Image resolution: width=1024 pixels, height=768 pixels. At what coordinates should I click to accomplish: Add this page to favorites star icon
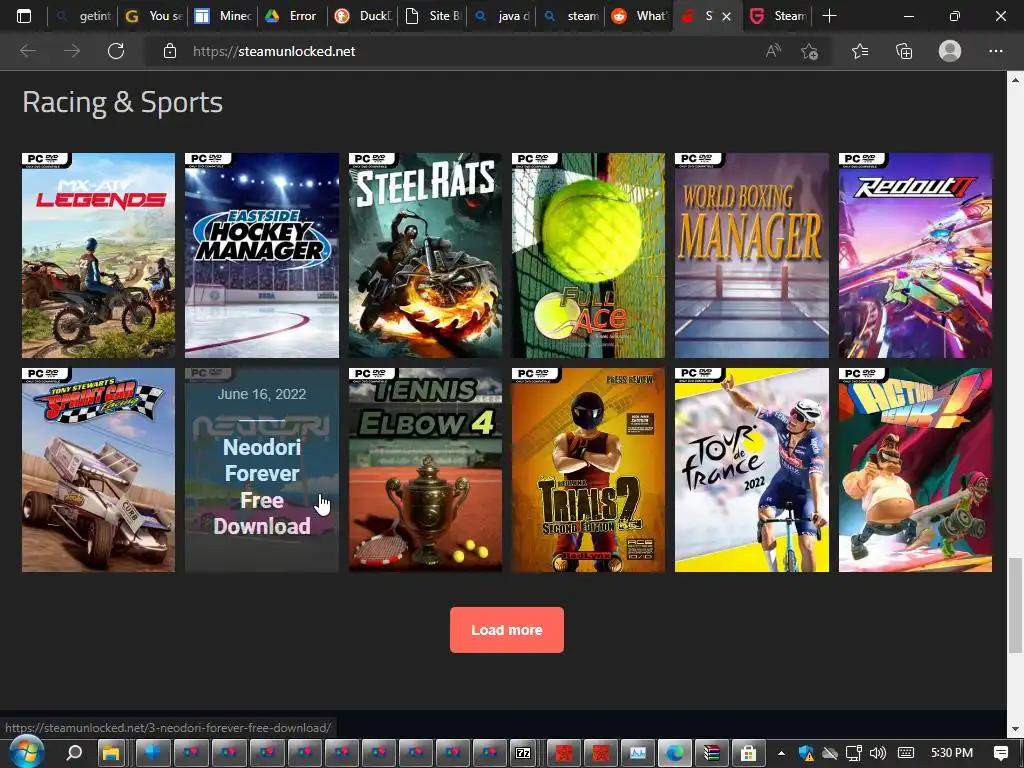tap(809, 51)
